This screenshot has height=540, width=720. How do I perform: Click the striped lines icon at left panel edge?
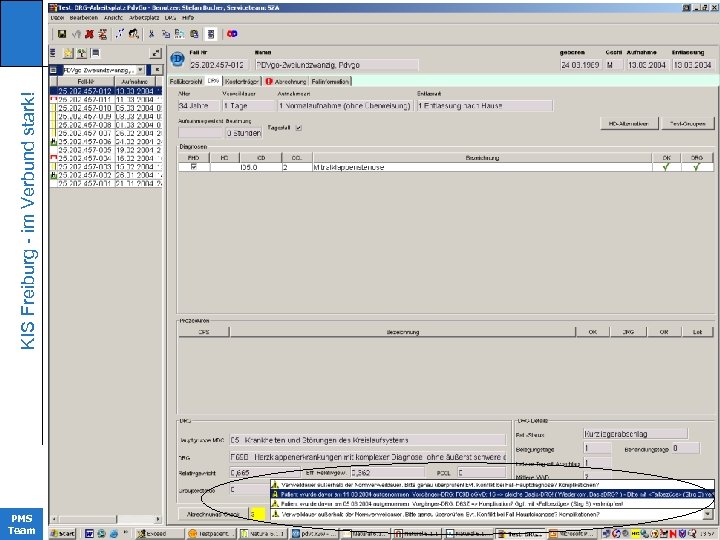point(53,53)
